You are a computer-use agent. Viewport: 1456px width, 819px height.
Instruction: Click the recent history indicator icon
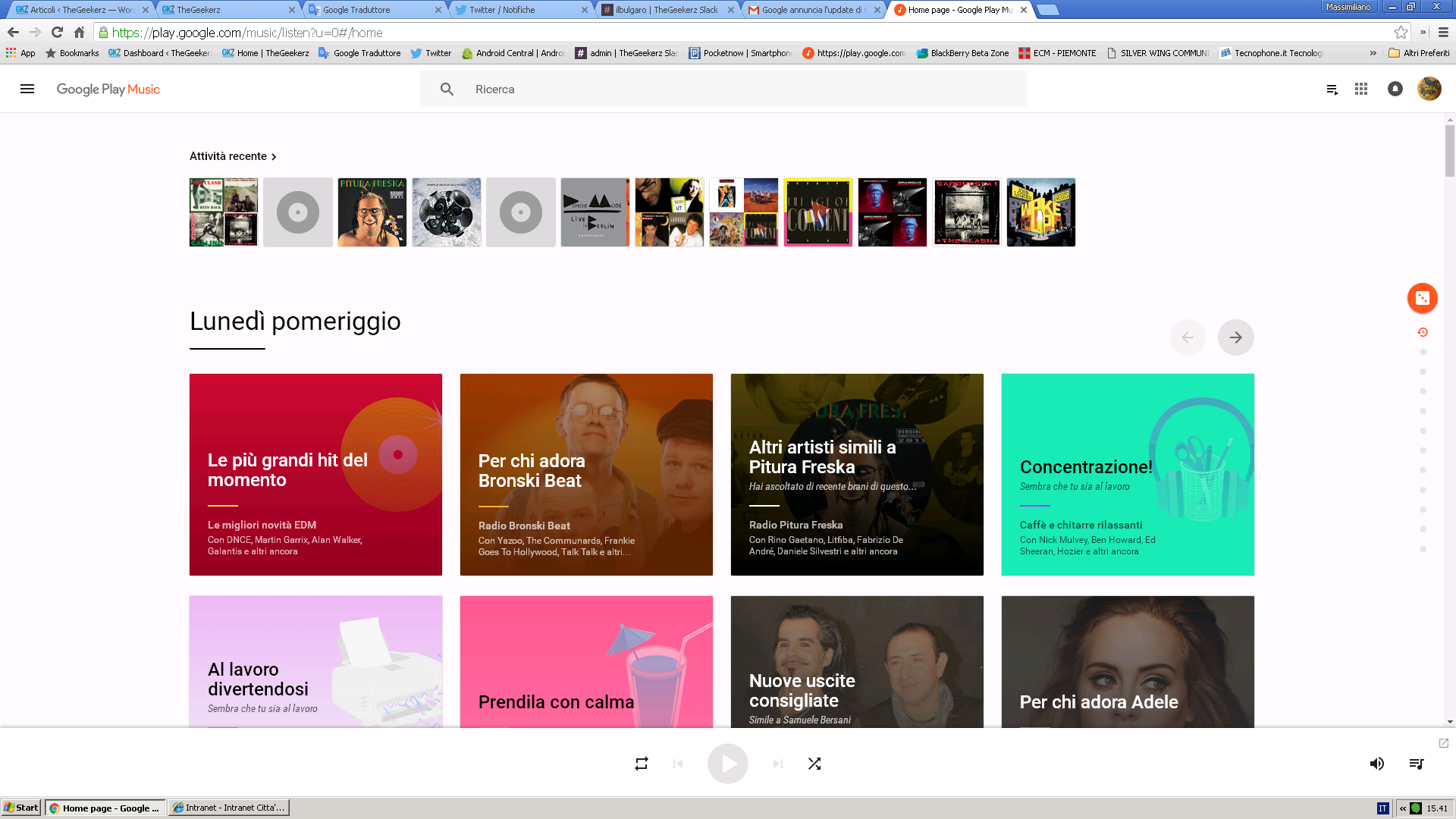click(1423, 332)
